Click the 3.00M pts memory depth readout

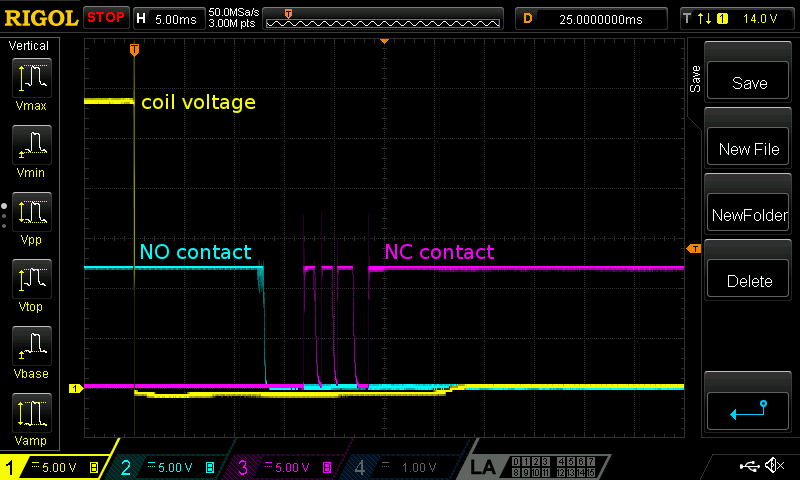(232, 23)
